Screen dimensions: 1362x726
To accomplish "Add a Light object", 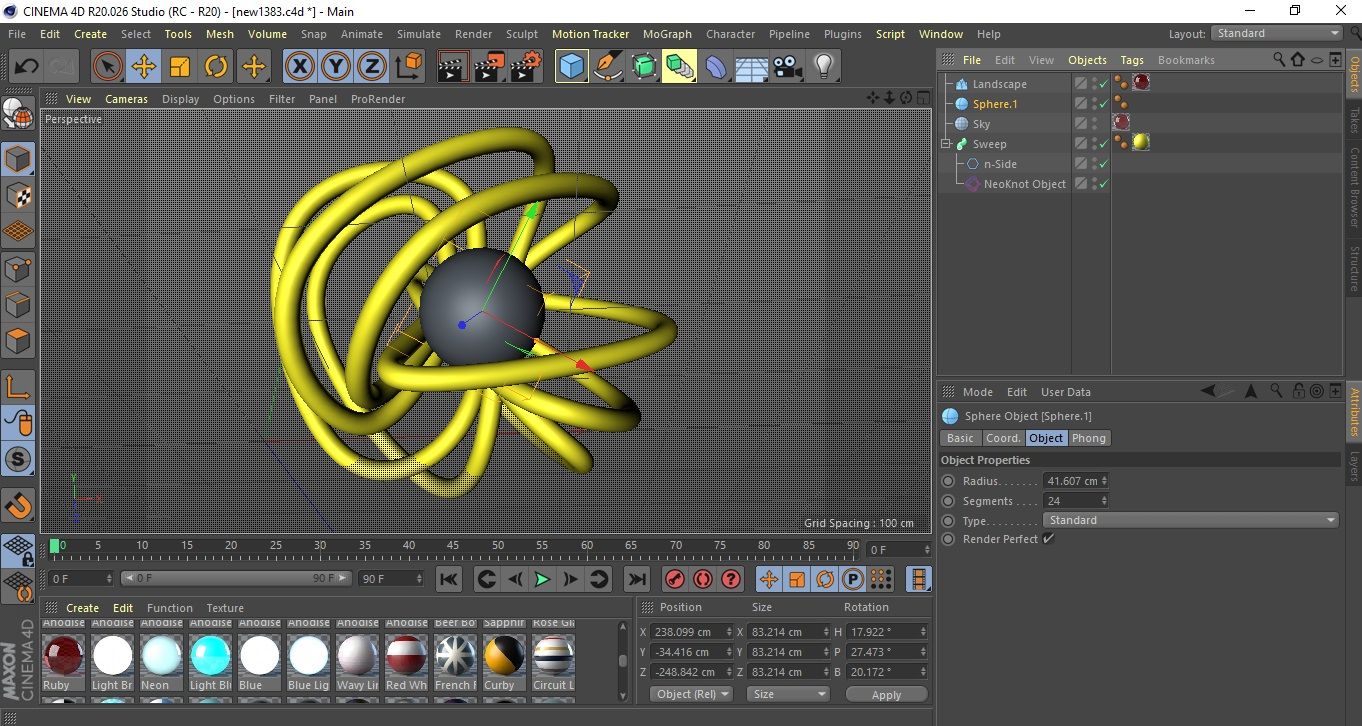I will pos(824,67).
